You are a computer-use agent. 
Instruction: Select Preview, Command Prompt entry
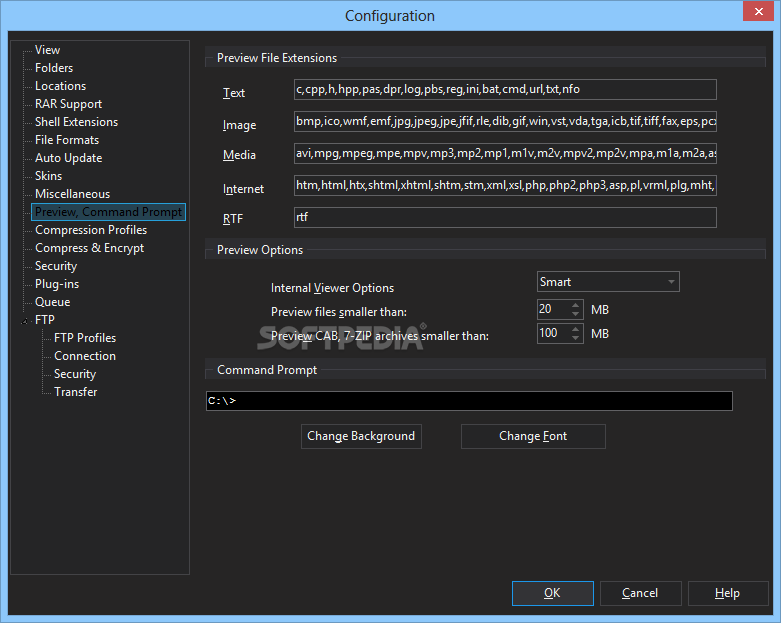[108, 212]
